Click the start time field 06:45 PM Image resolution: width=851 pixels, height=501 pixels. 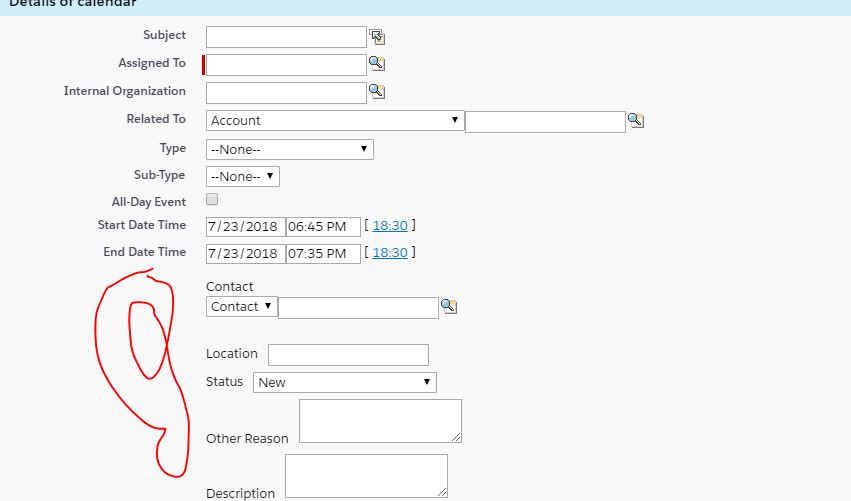323,227
